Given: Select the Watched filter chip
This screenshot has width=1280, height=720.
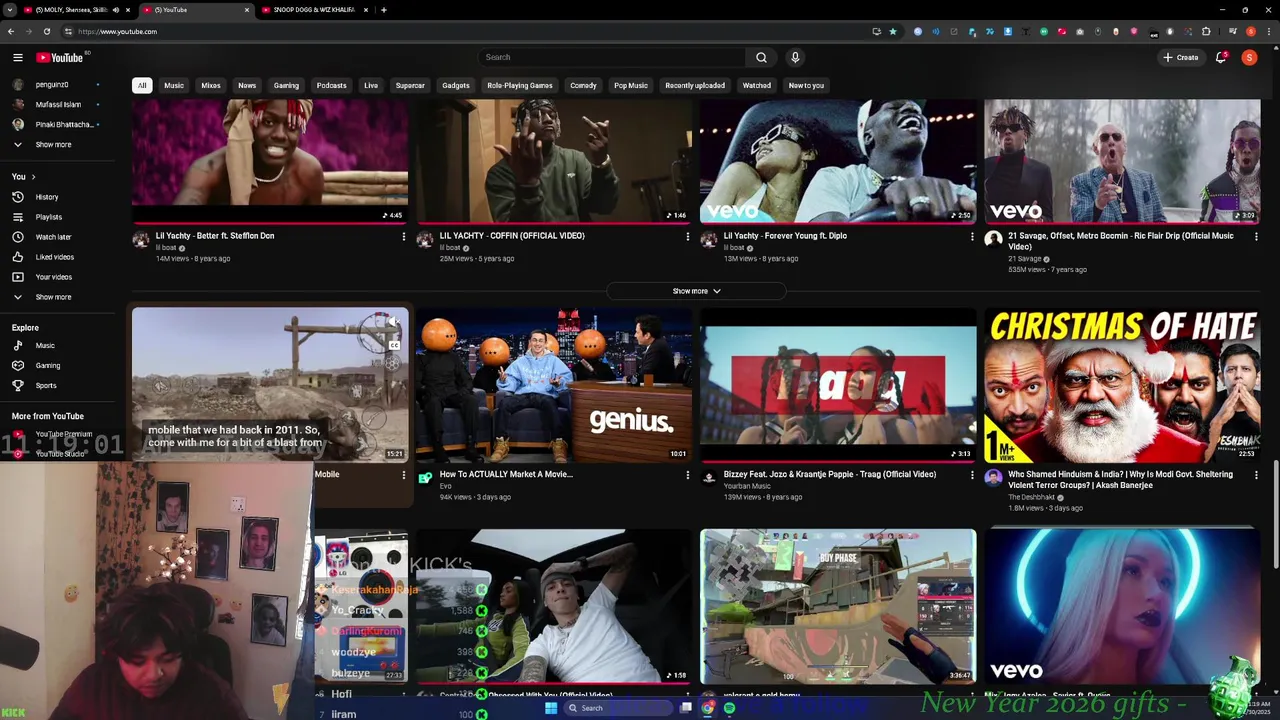Looking at the screenshot, I should pyautogui.click(x=757, y=86).
